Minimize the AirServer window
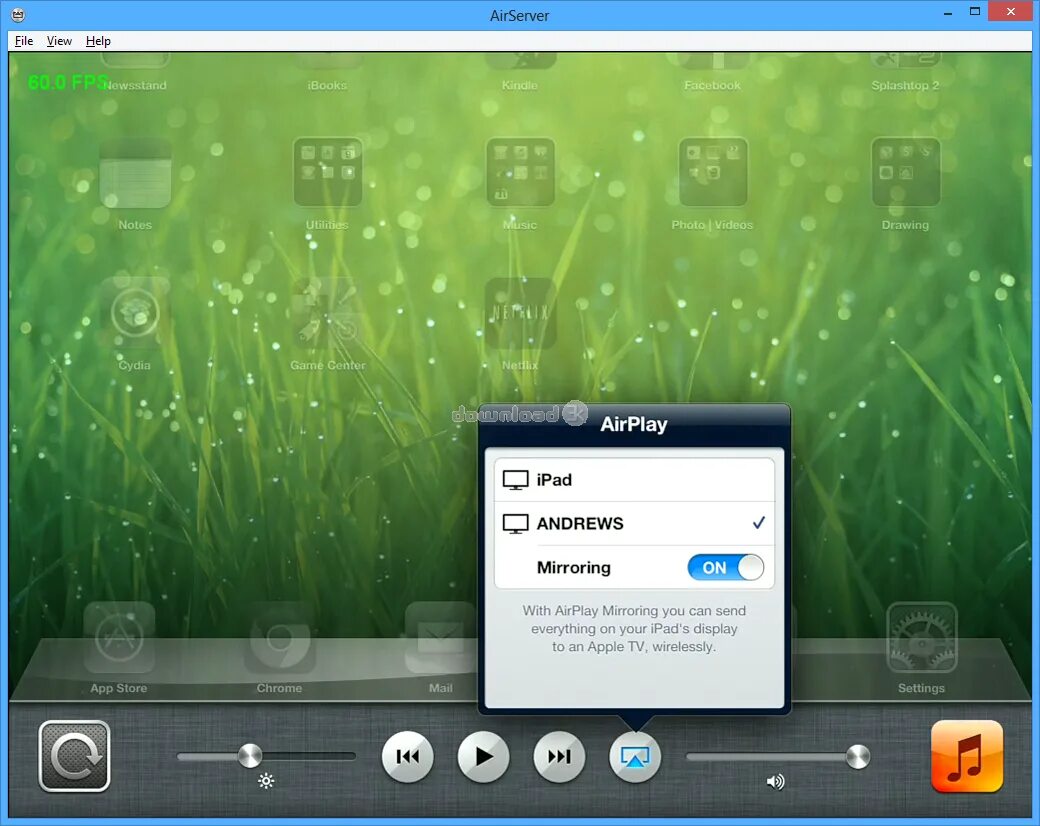Screen dimensions: 1040x826 pyautogui.click(x=948, y=13)
